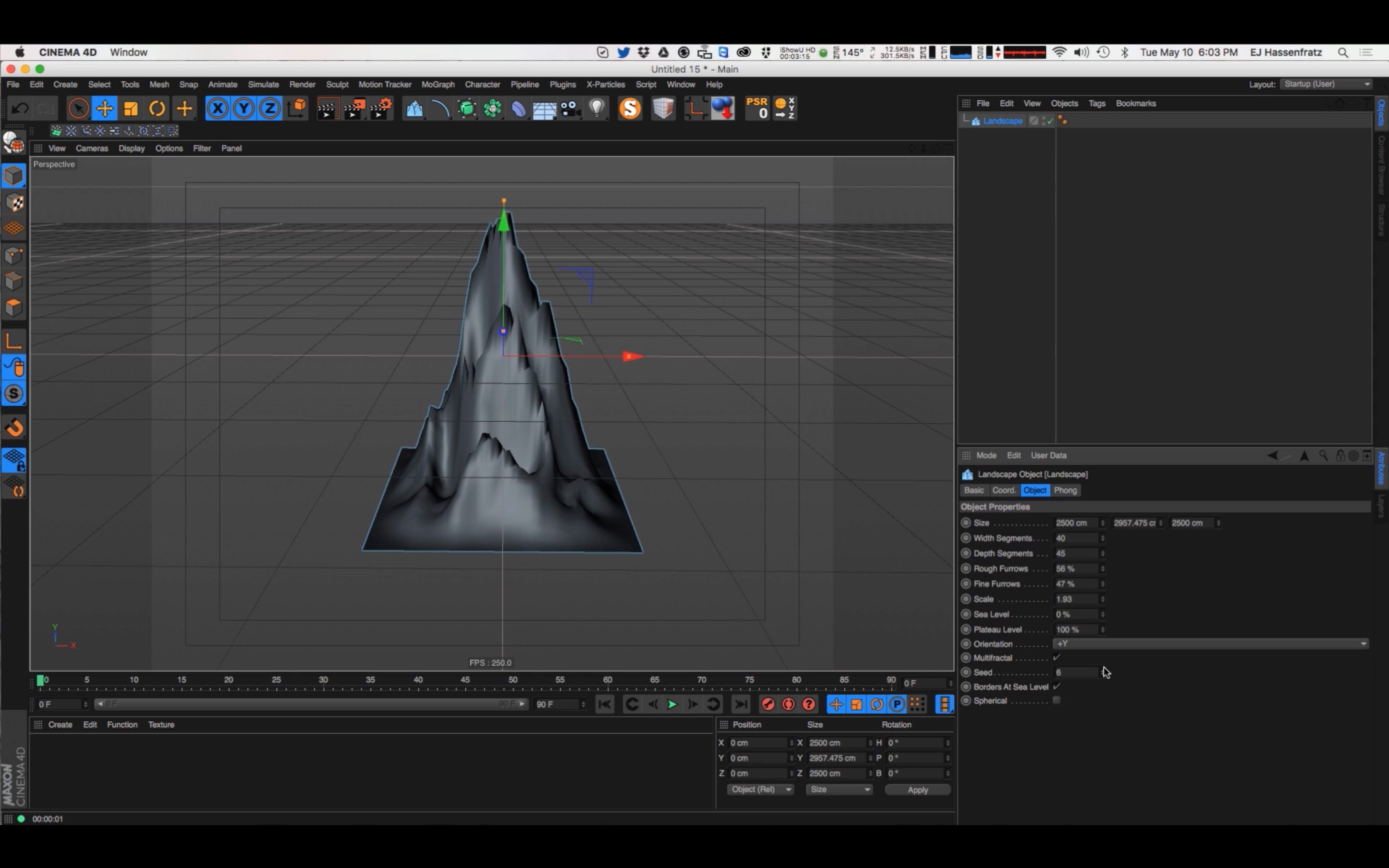The width and height of the screenshot is (1389, 868).
Task: Switch to the Phong tab
Action: pos(1065,490)
